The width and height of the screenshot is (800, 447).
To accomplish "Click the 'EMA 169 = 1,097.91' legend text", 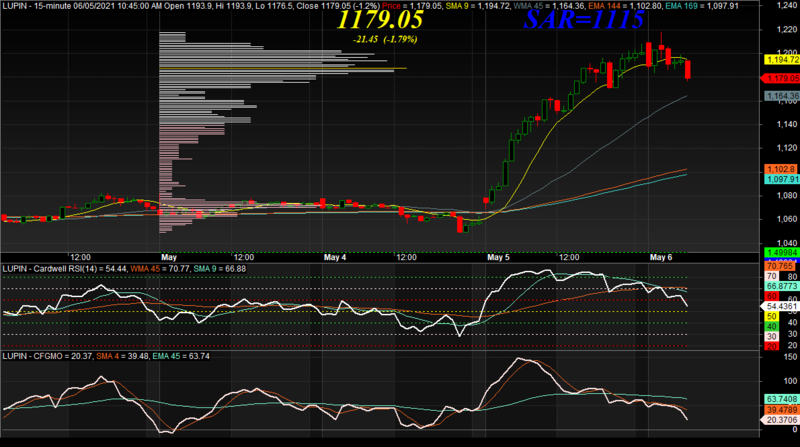I will point(702,6).
